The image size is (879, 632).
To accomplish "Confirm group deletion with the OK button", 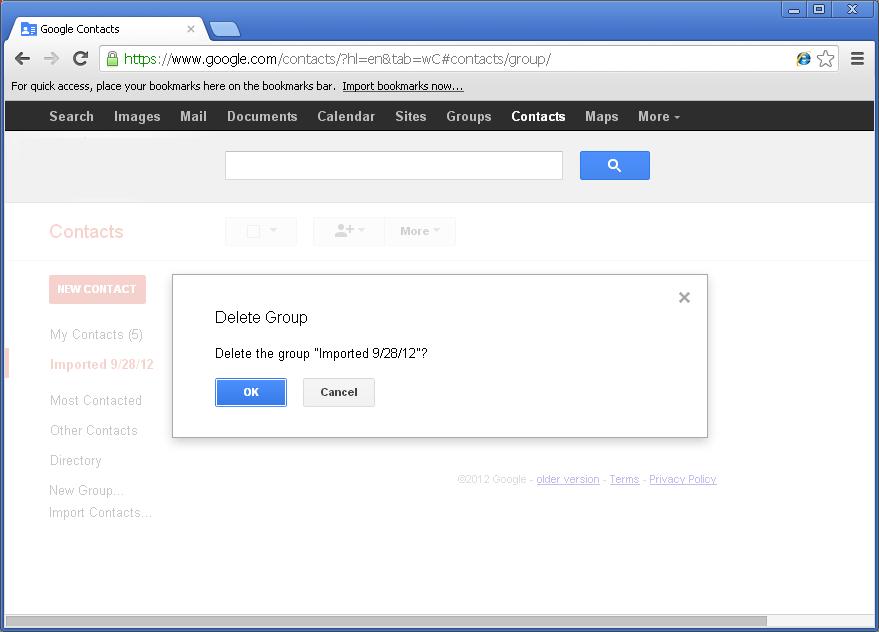I will (250, 392).
